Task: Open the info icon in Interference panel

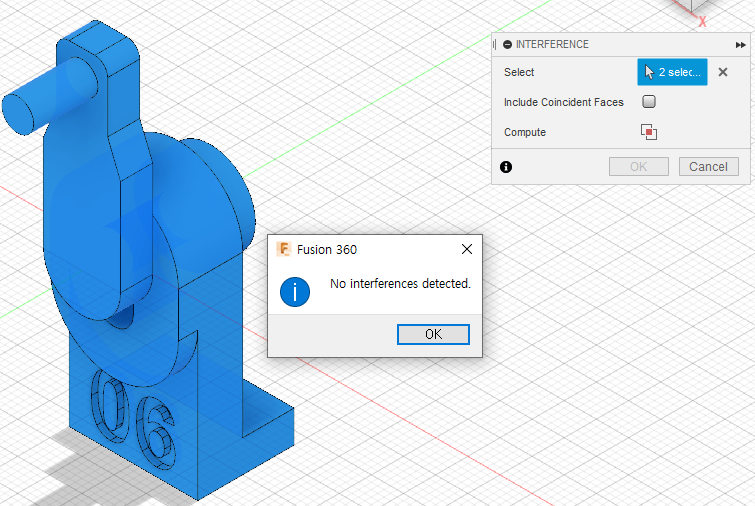Action: [x=506, y=167]
